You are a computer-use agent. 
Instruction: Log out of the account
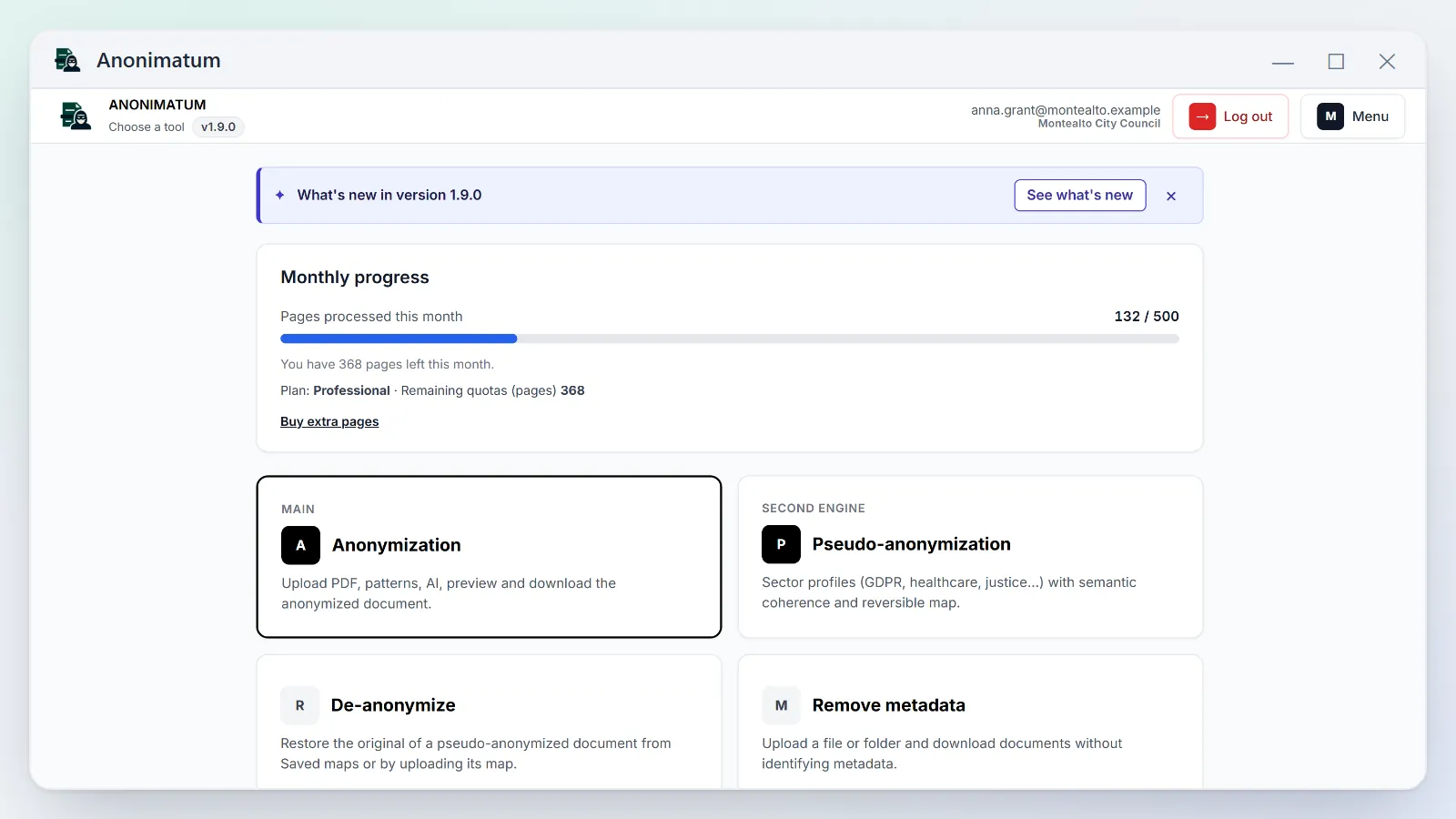(1230, 116)
